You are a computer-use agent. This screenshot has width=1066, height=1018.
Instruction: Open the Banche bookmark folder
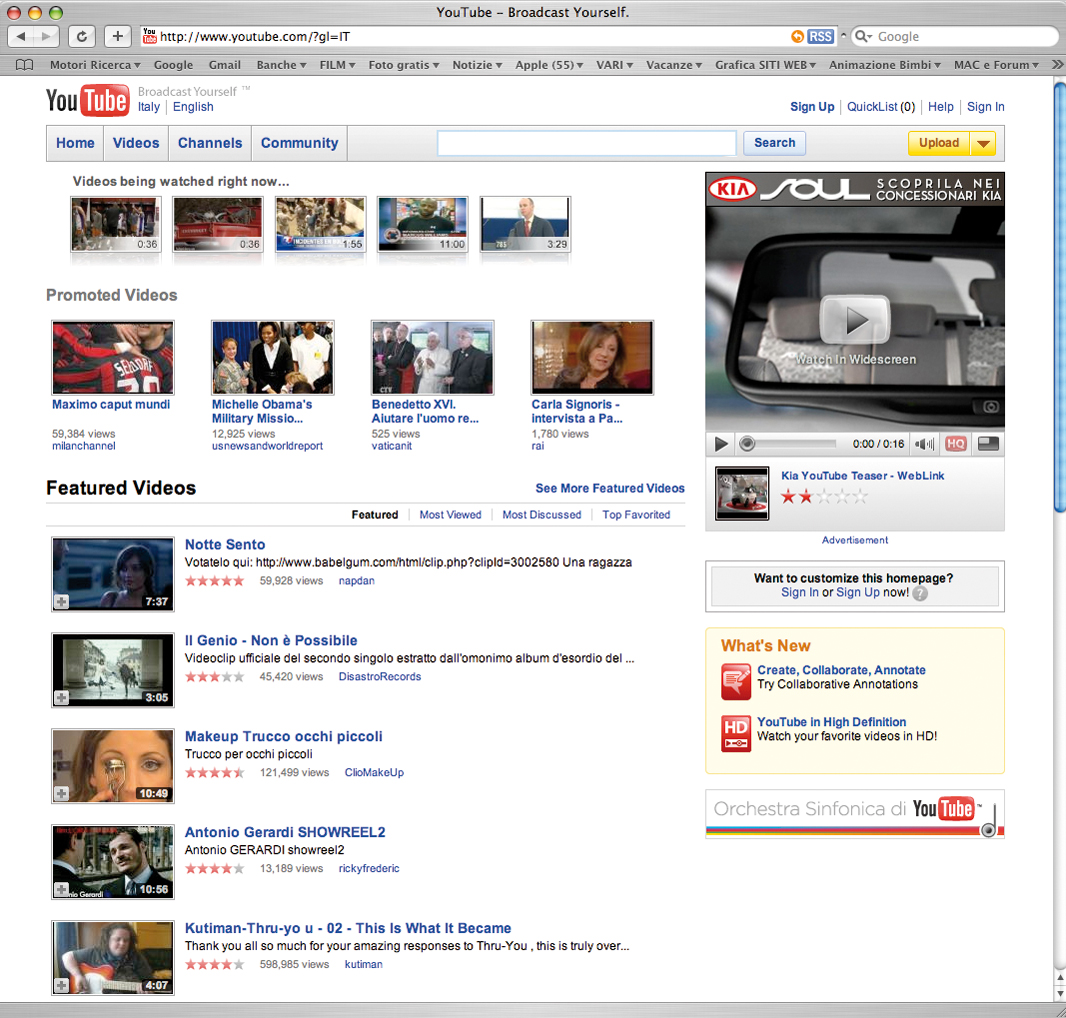coord(281,65)
